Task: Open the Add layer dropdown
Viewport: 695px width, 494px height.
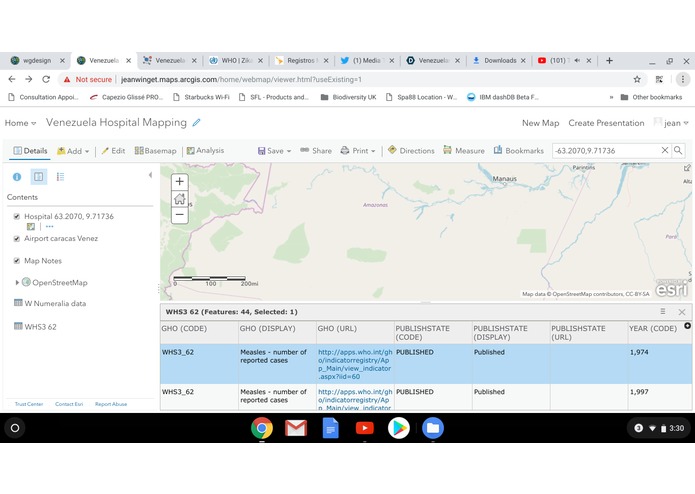Action: click(73, 151)
